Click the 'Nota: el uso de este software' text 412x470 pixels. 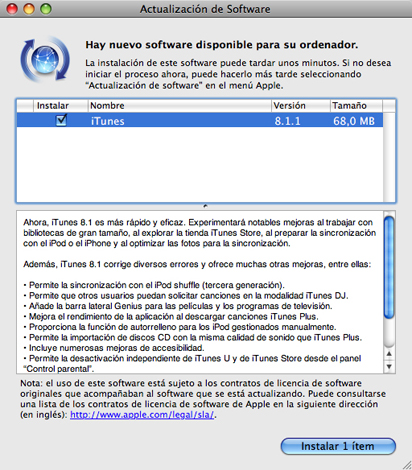[x=203, y=399]
